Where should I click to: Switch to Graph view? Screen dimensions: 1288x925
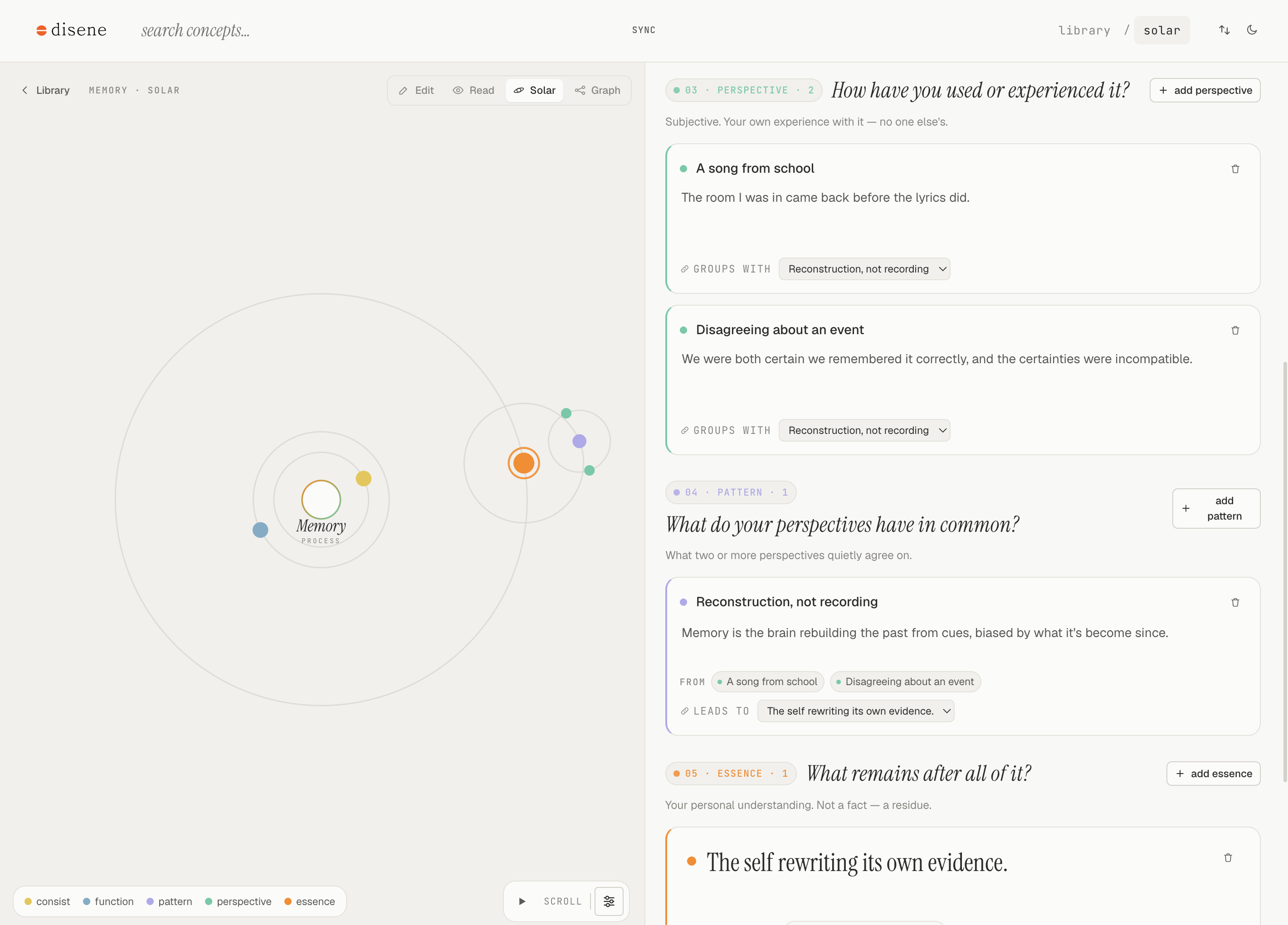point(597,90)
